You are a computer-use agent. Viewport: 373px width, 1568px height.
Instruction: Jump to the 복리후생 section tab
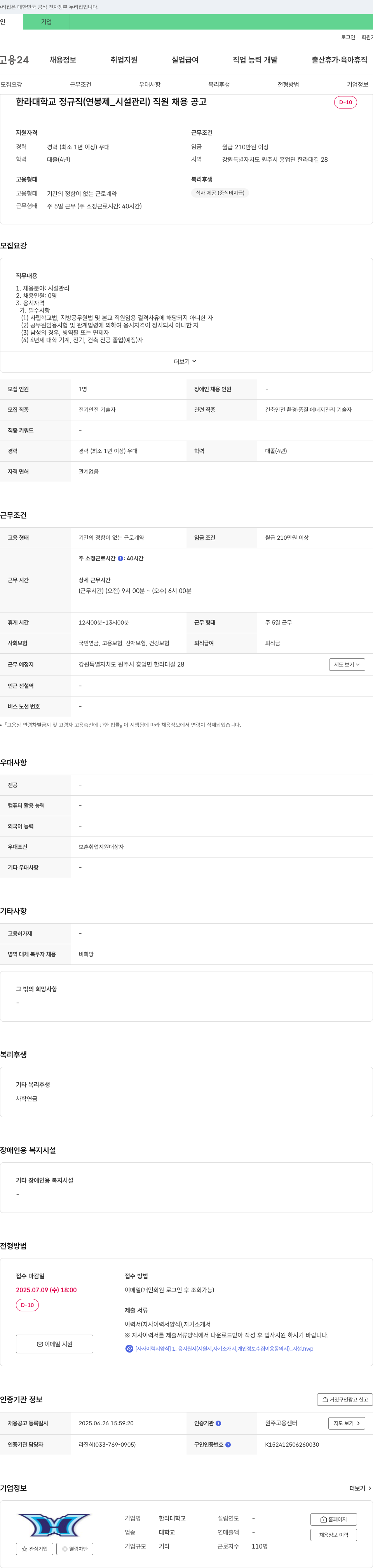coord(219,85)
